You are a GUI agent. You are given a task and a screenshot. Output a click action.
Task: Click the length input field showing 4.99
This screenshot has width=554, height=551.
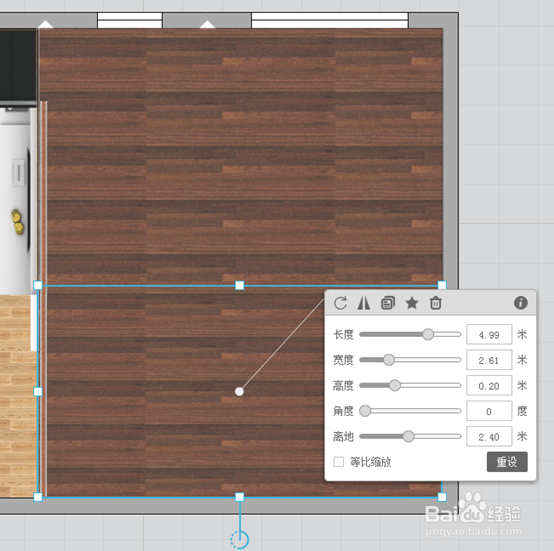point(489,334)
